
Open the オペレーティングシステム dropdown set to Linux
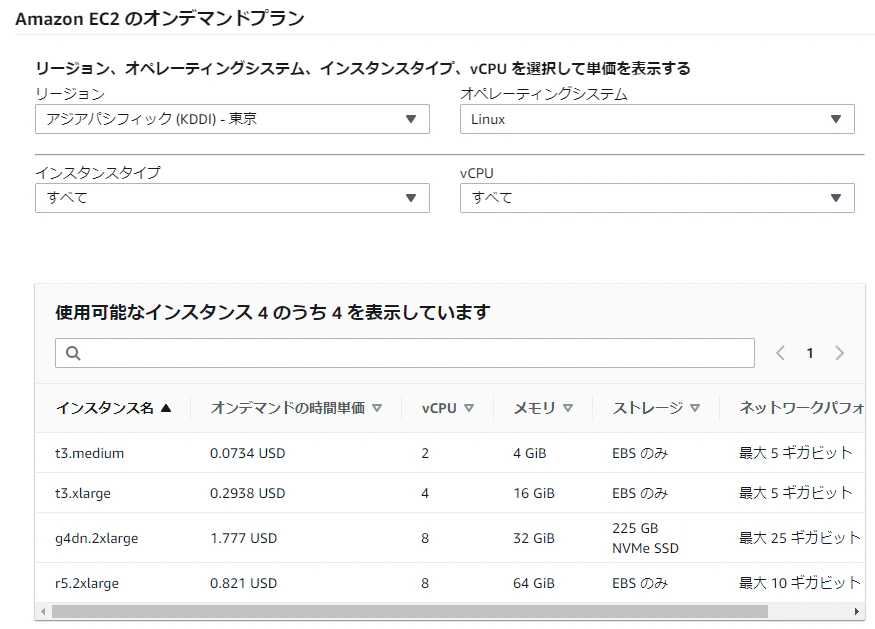(x=657, y=119)
